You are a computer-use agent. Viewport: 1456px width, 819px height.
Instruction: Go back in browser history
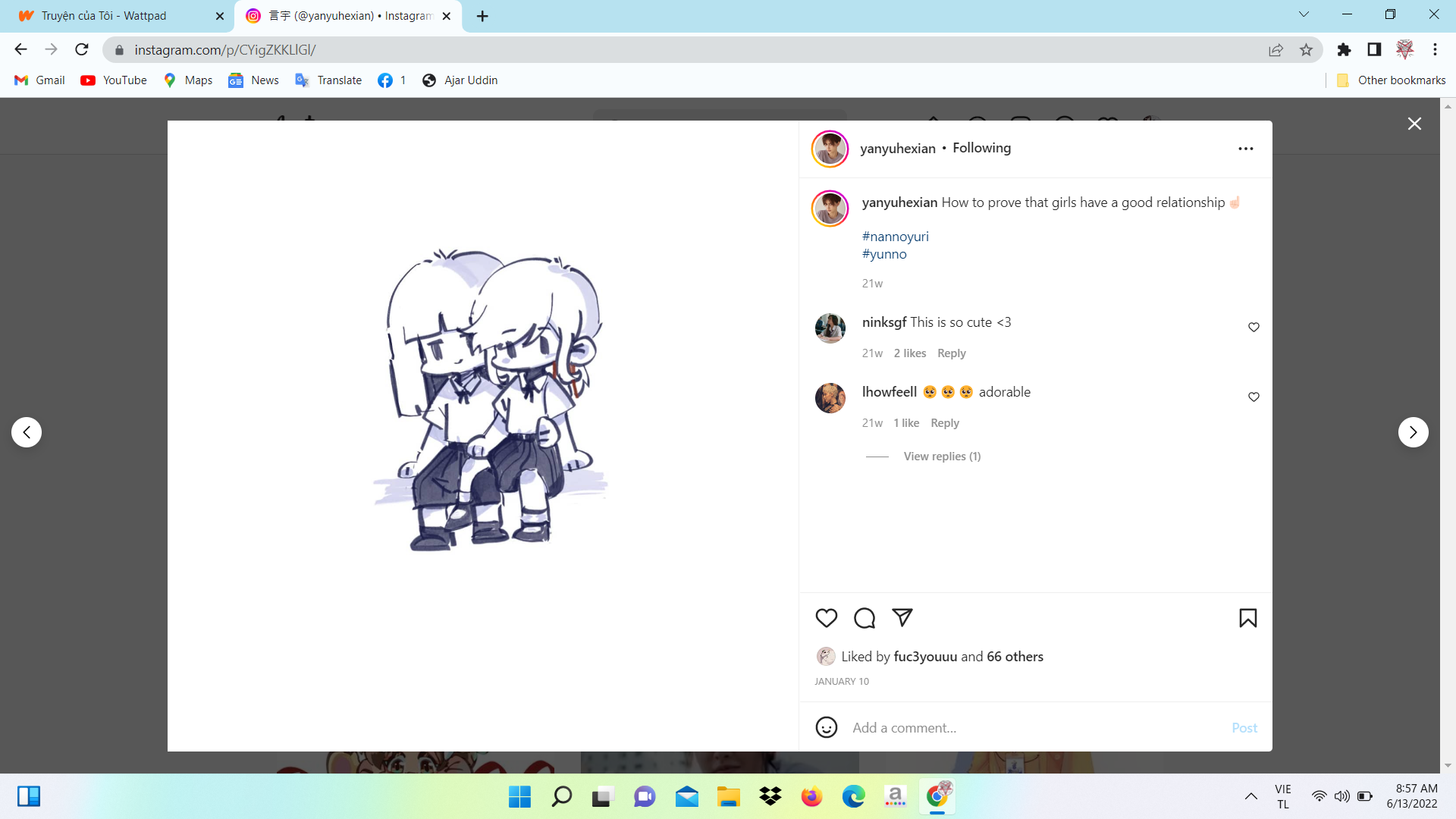pyautogui.click(x=20, y=49)
